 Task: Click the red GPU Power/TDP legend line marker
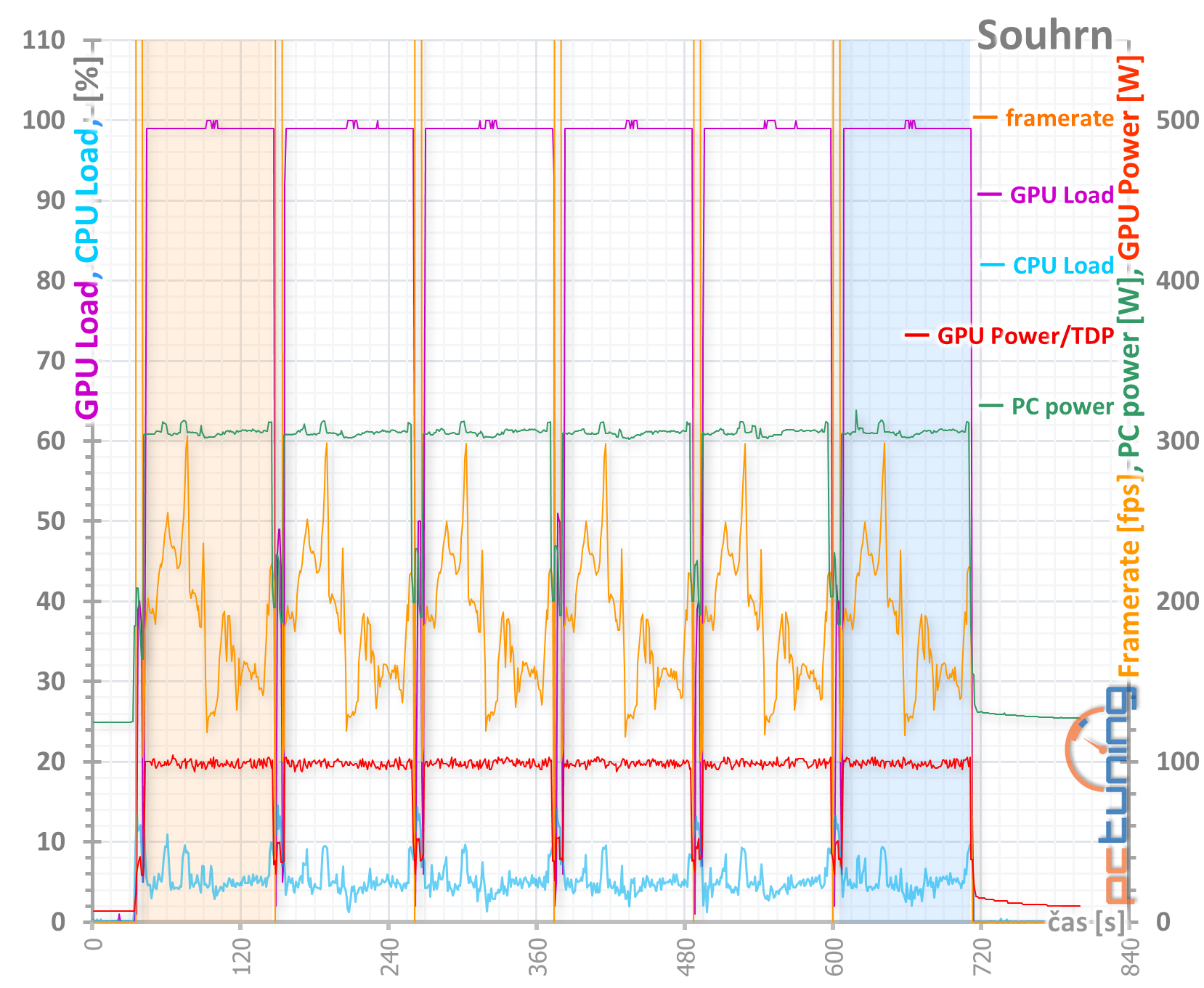(x=917, y=335)
